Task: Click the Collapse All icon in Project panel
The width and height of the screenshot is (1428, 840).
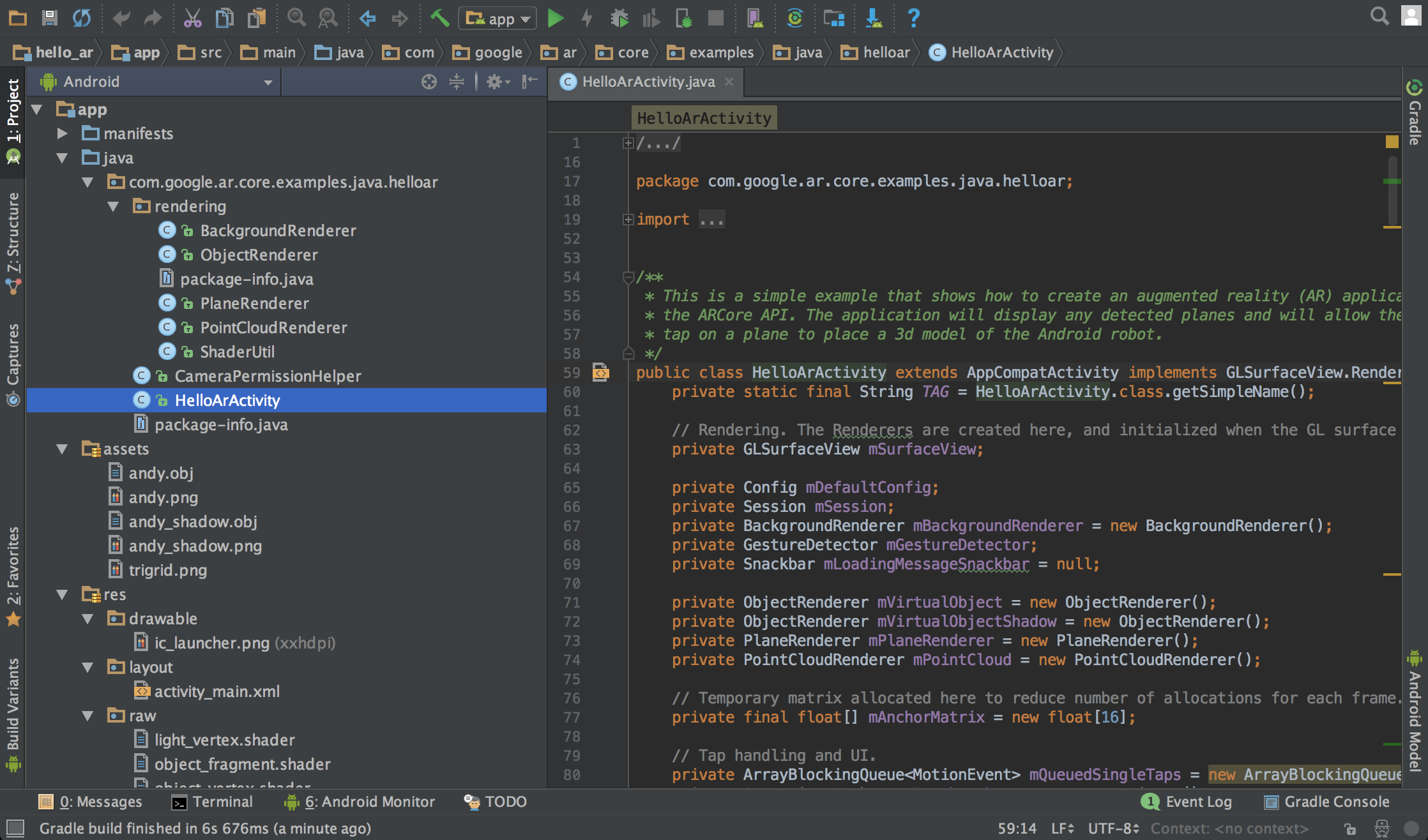Action: coord(456,82)
